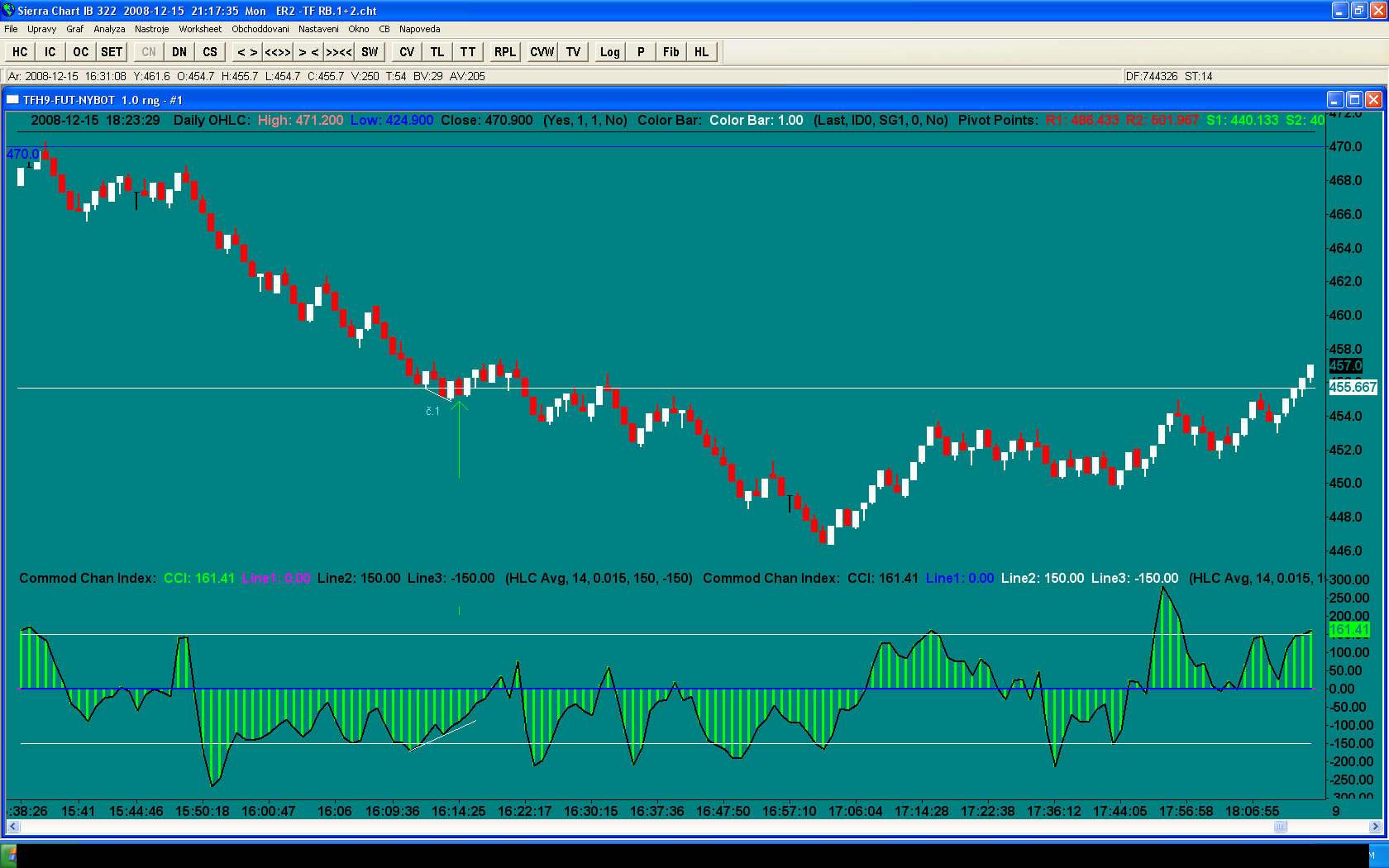Screen dimensions: 1389x868
Task: Open the Nastaveni menu
Action: pyautogui.click(x=318, y=29)
